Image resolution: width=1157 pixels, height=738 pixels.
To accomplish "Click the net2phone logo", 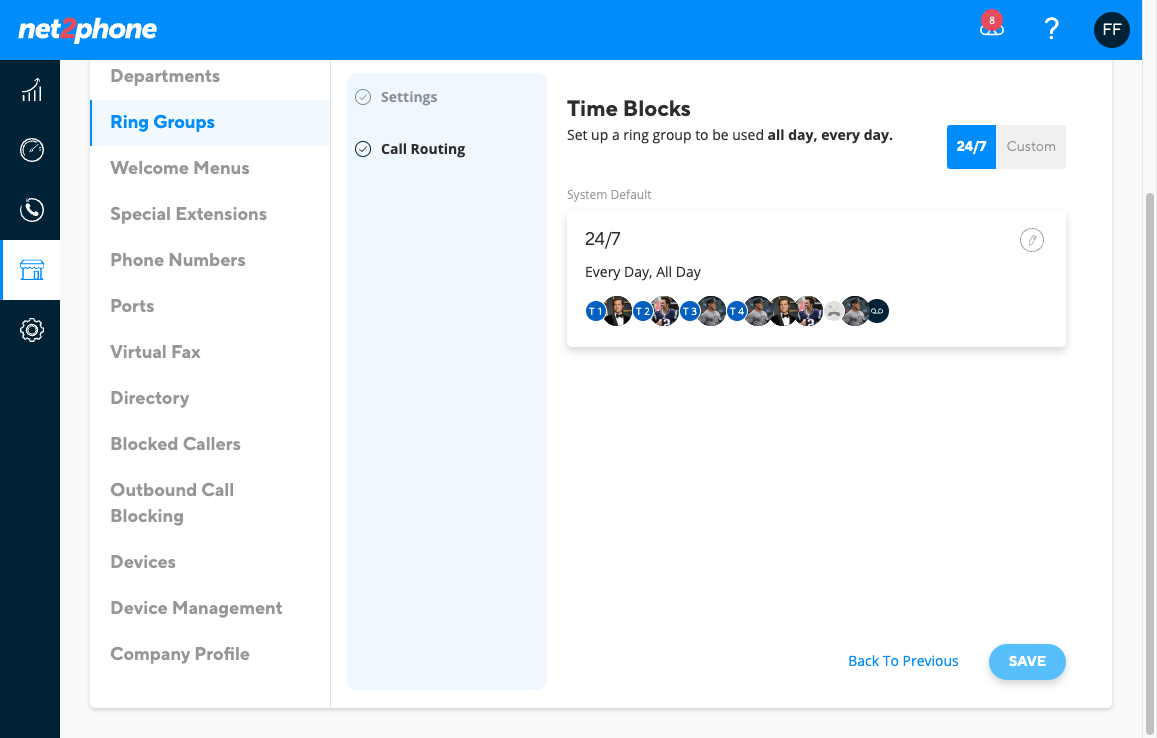I will (x=88, y=30).
